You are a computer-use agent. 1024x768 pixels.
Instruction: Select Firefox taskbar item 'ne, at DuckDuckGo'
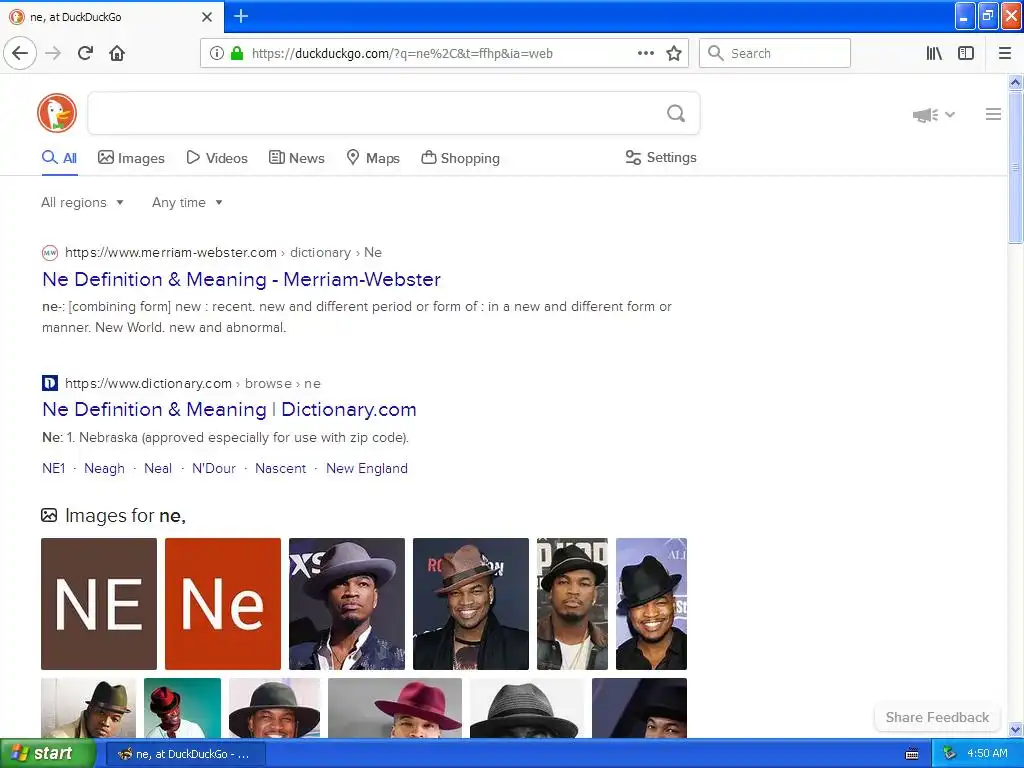click(x=185, y=754)
